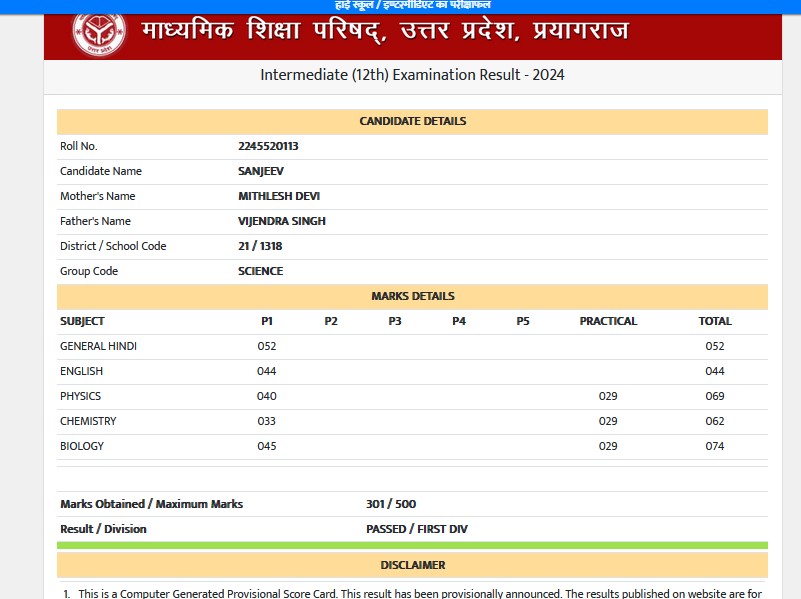Select General Hindi P1 marks 052
The width and height of the screenshot is (801, 599).
point(267,346)
